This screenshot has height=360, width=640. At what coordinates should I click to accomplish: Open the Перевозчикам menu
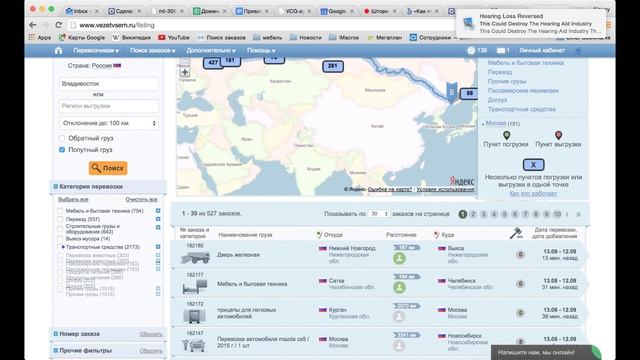96,51
